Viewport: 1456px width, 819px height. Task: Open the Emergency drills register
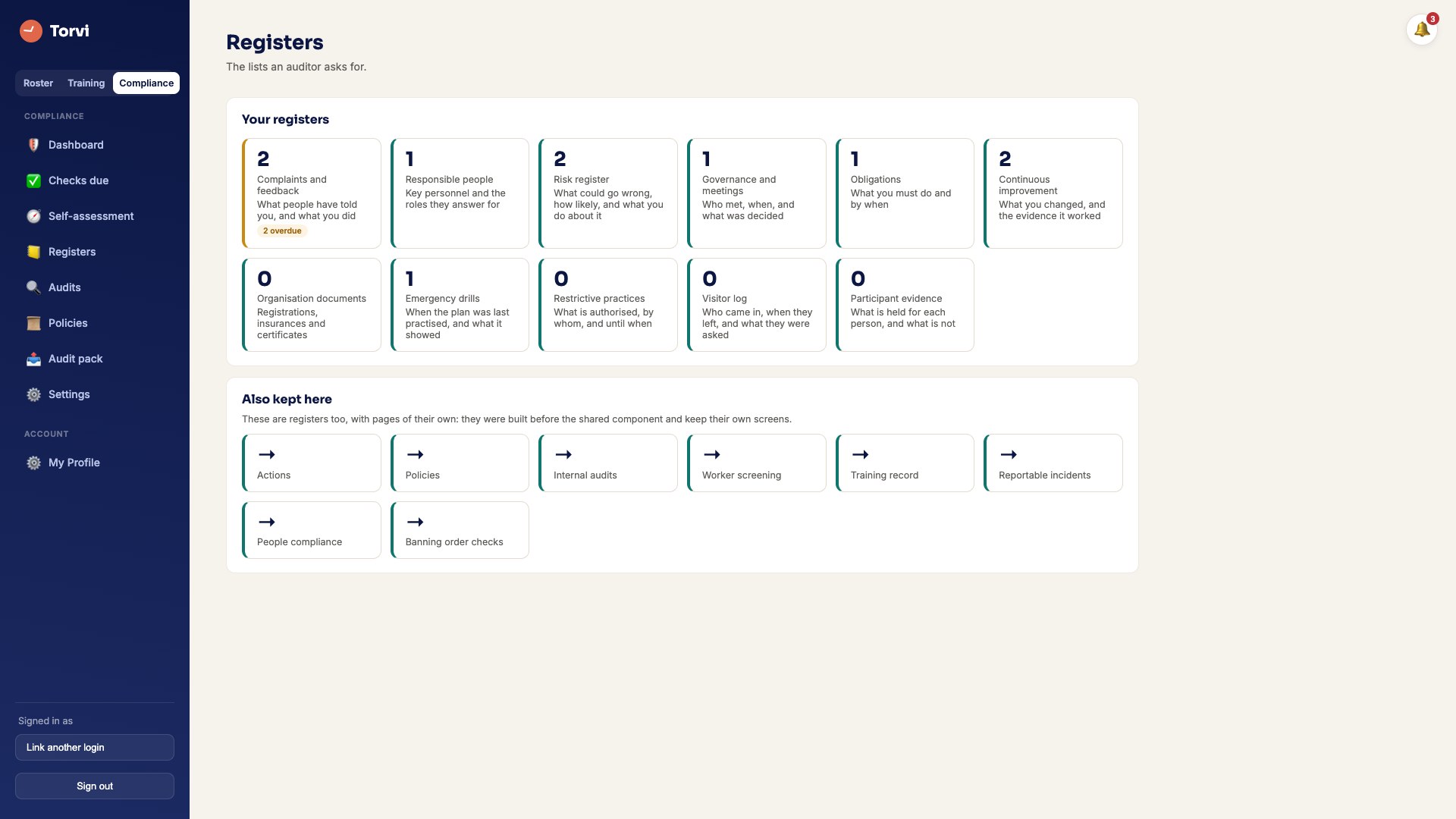click(460, 305)
